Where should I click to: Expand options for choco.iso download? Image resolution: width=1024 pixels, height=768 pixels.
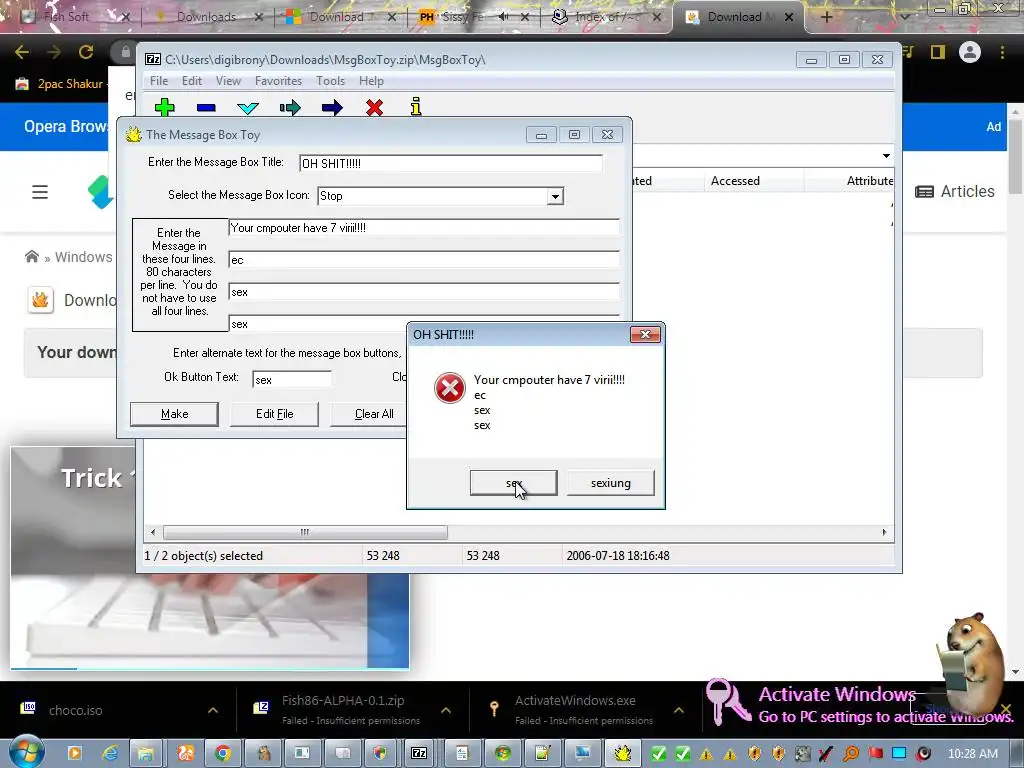(213, 710)
